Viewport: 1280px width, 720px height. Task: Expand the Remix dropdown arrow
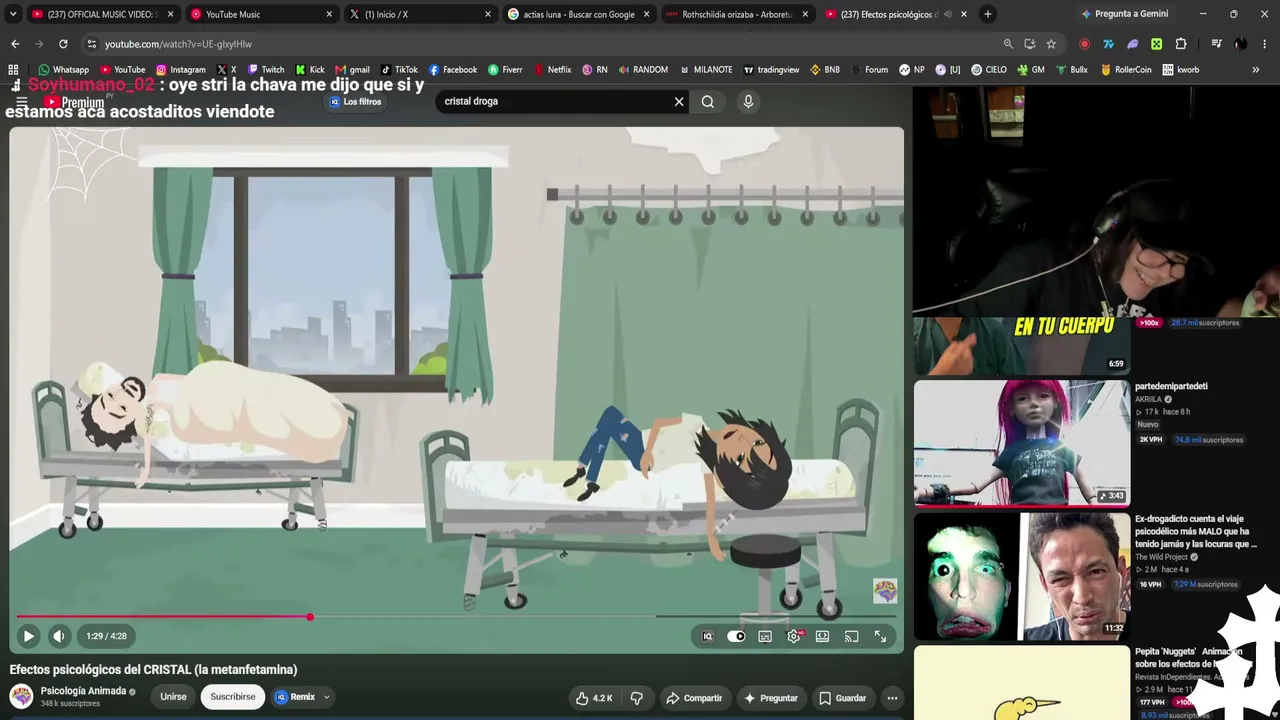(326, 697)
